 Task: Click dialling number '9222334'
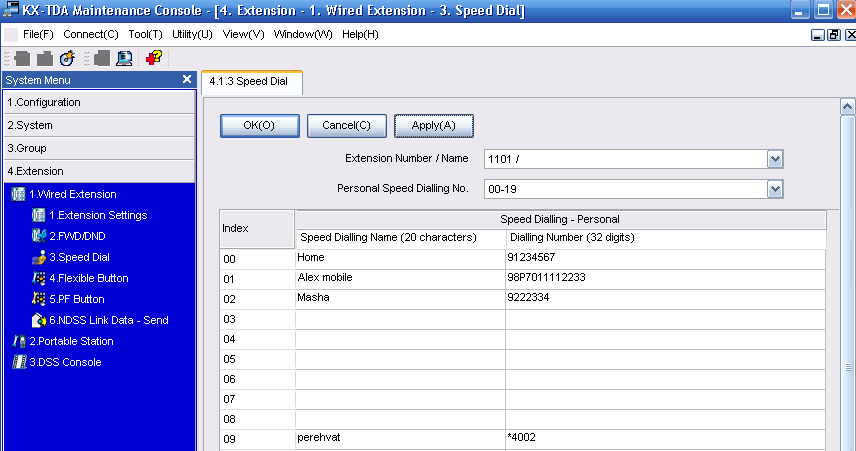pyautogui.click(x=665, y=299)
